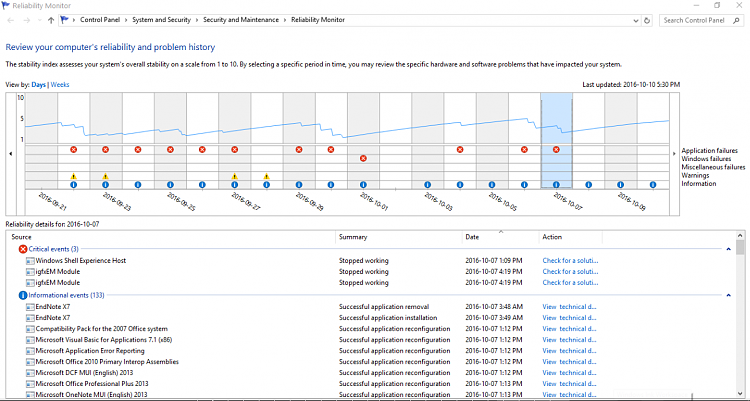Check for a solution for Windows Shell Experience Host
This screenshot has width=750, height=401.
click(569, 260)
